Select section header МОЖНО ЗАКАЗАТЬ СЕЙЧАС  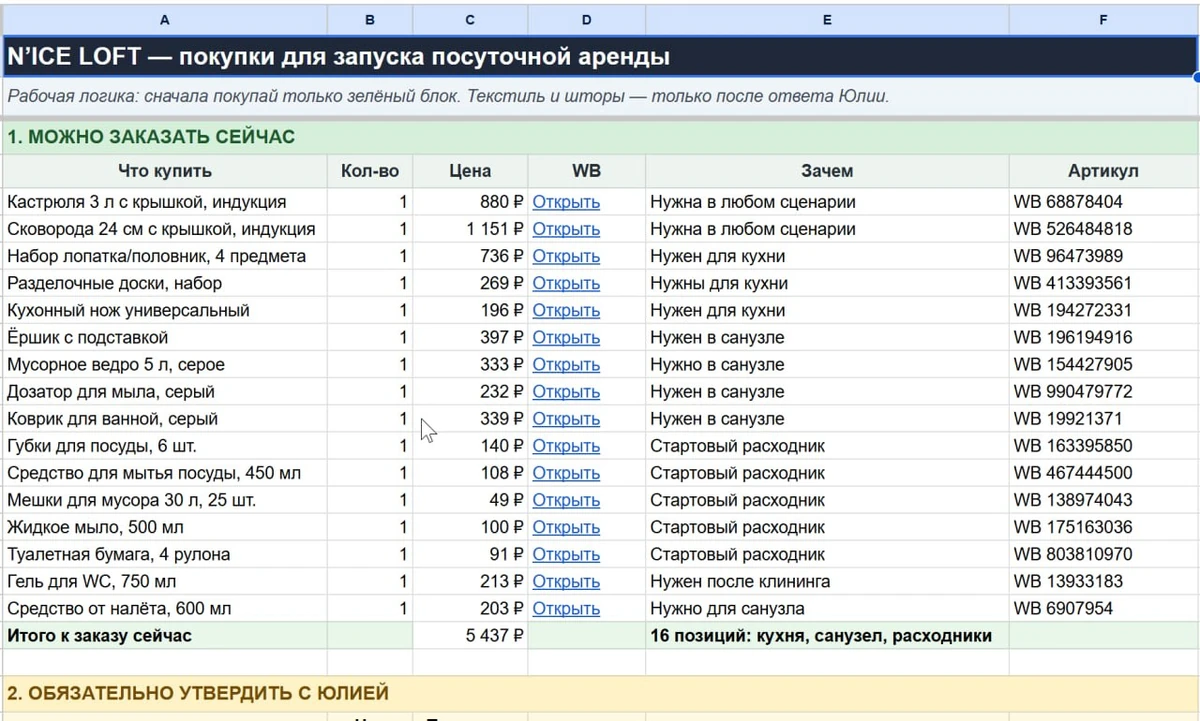[x=600, y=137]
